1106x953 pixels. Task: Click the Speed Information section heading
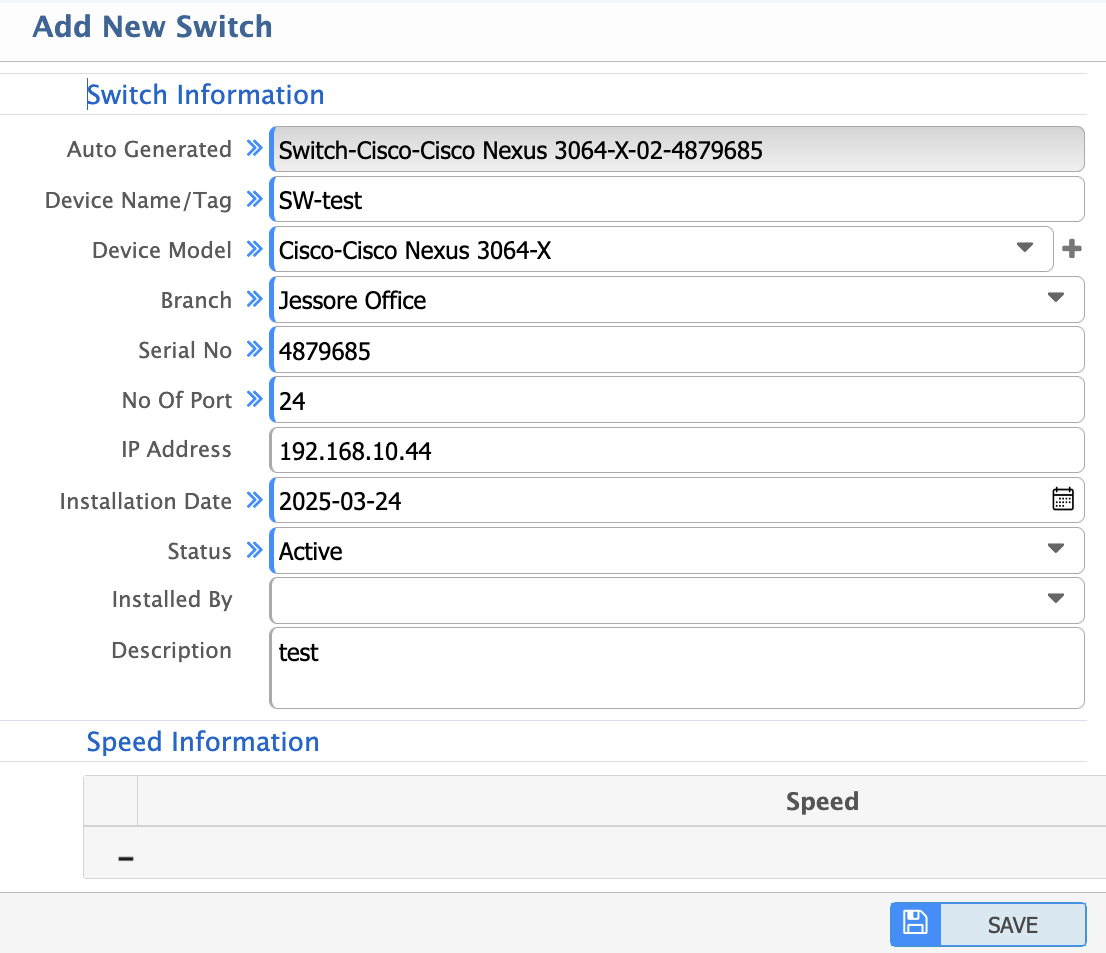pyautogui.click(x=203, y=742)
